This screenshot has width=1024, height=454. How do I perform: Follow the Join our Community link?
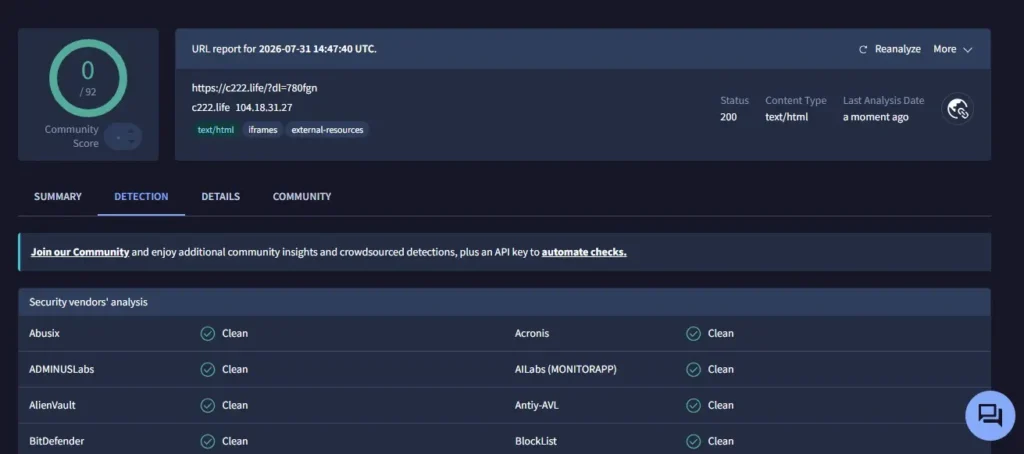80,252
